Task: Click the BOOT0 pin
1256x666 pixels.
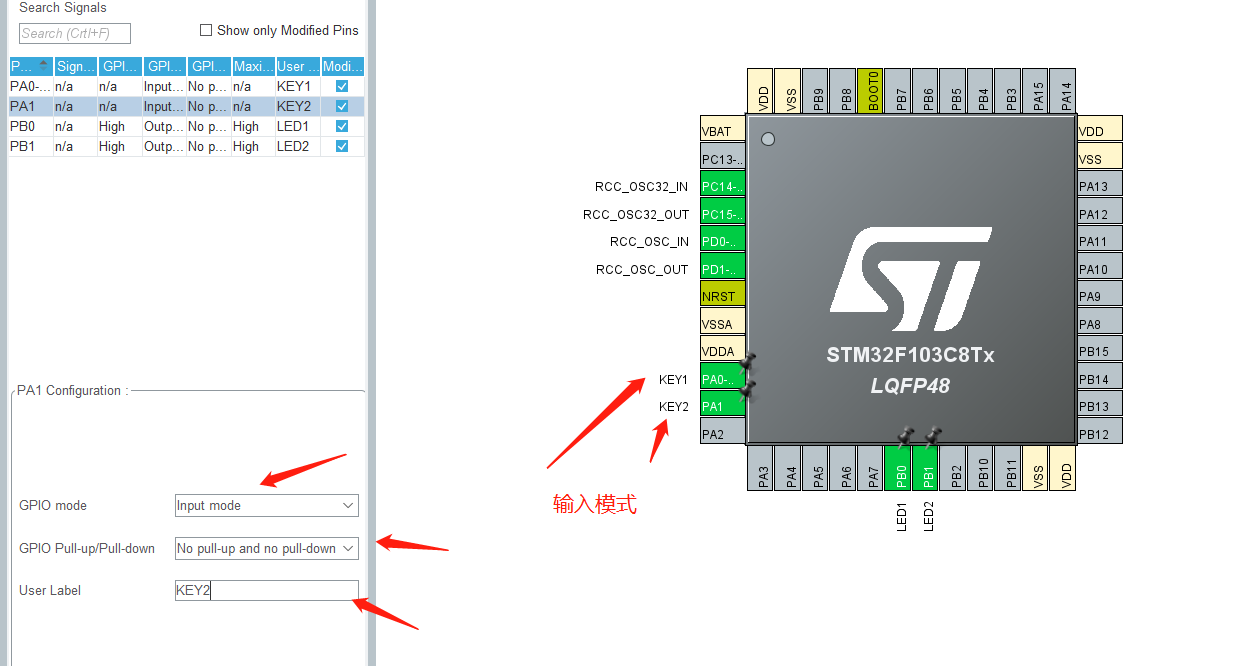Action: pyautogui.click(x=872, y=91)
